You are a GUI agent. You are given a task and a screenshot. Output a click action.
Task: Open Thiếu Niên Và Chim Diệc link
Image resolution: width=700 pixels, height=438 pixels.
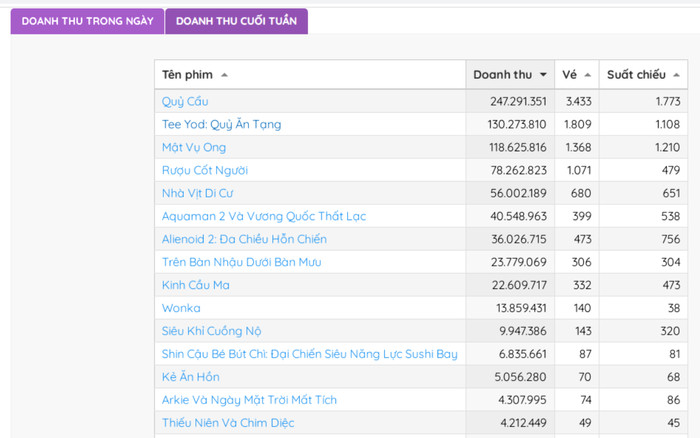[228, 423]
